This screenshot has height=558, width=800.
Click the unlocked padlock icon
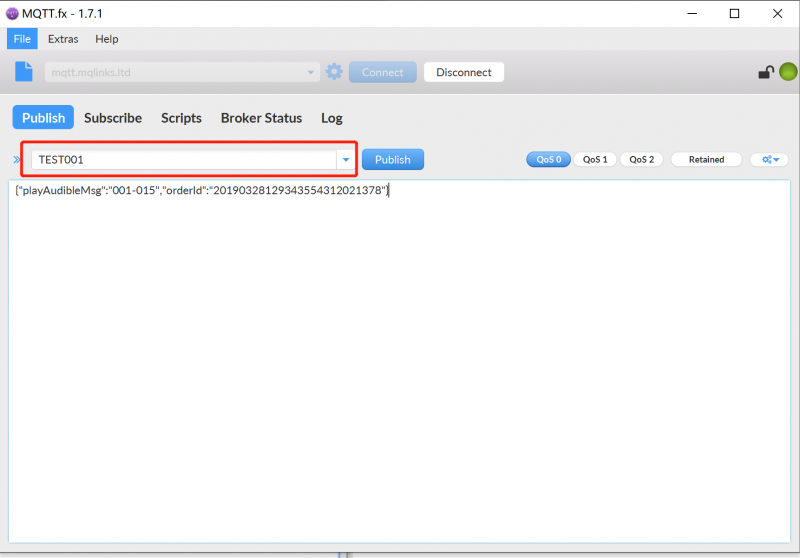tap(766, 72)
